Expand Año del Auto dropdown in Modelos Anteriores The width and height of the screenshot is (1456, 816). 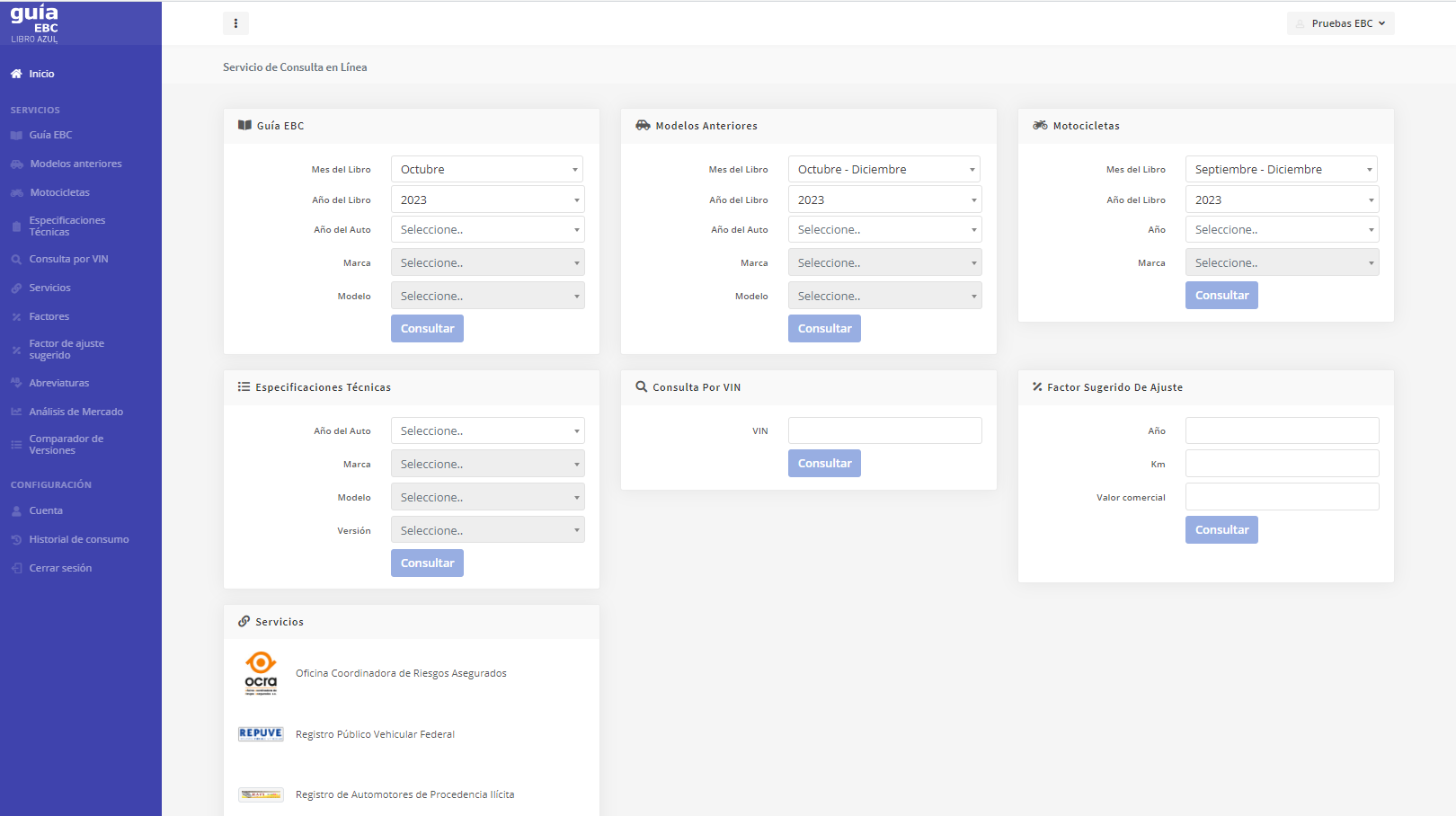(x=884, y=229)
